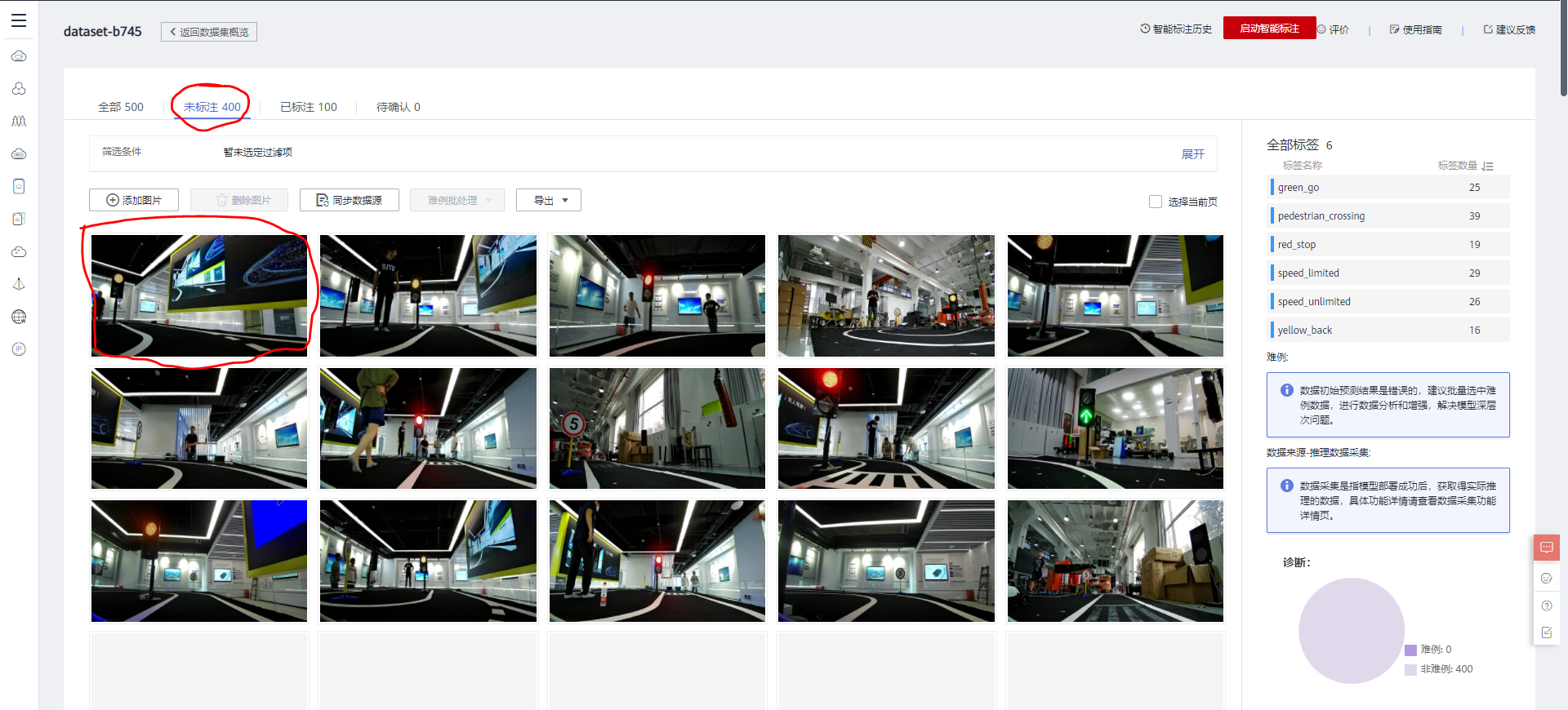
Task: Click the 评价 link
Action: point(1339,29)
